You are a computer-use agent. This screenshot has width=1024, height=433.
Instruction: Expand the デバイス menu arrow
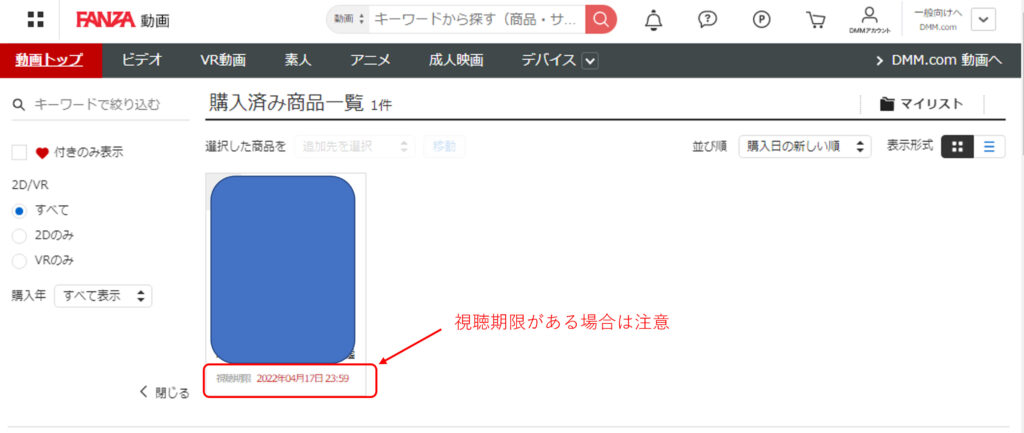tap(590, 61)
